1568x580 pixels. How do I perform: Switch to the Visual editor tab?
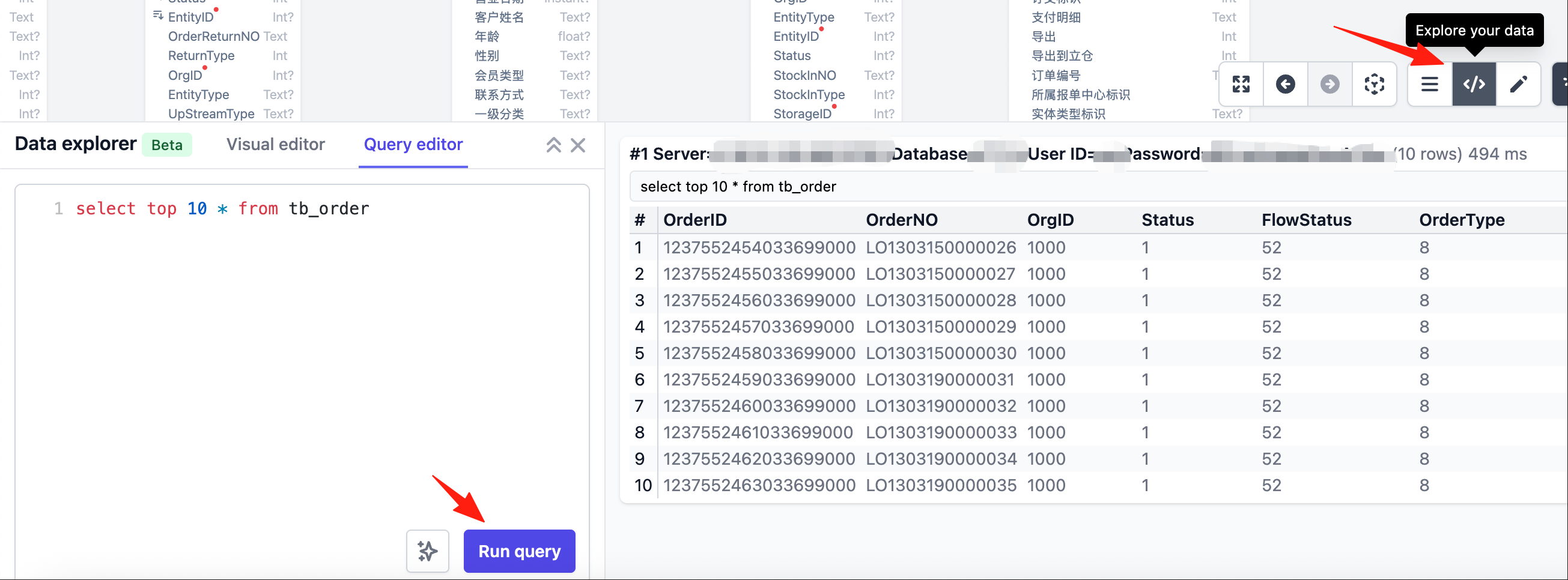pos(276,144)
